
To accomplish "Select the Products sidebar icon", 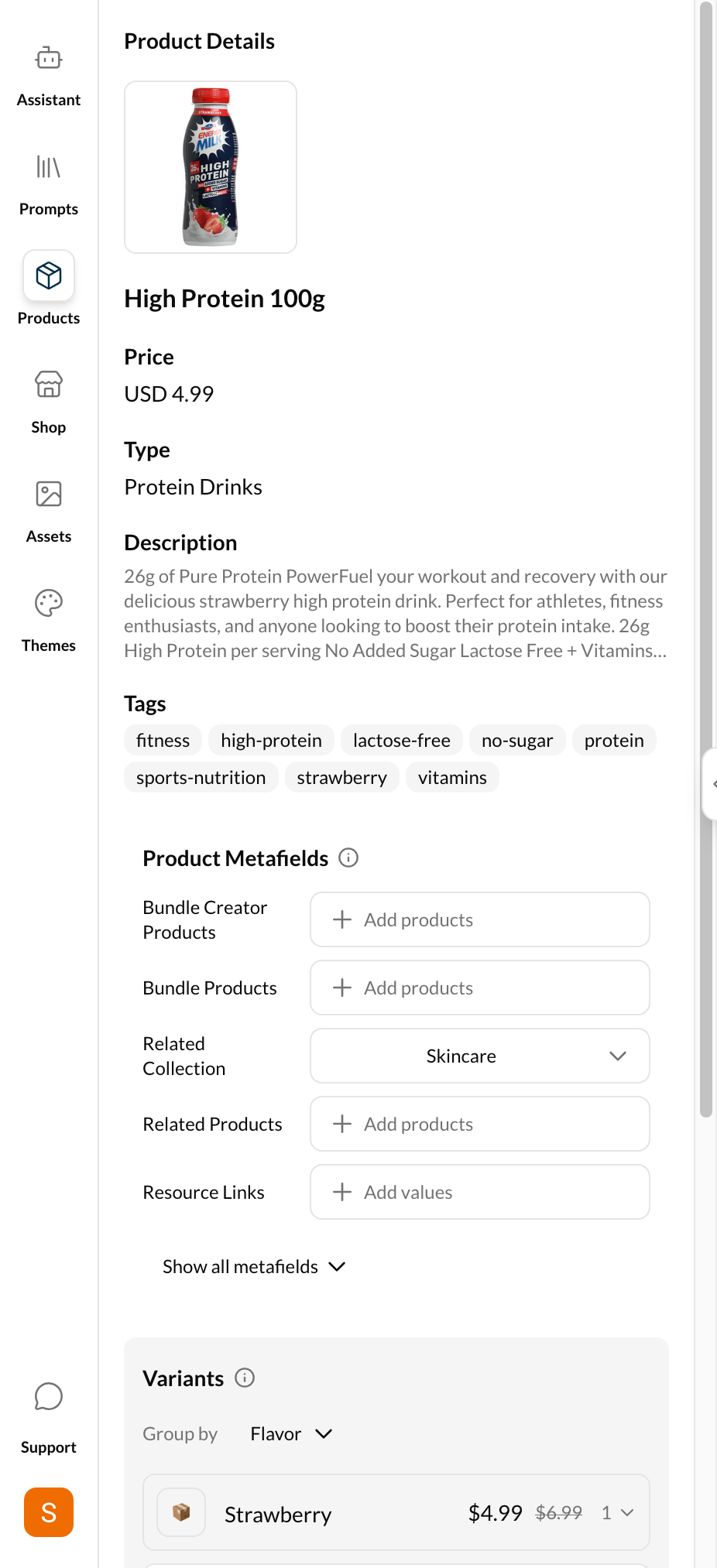I will point(48,276).
